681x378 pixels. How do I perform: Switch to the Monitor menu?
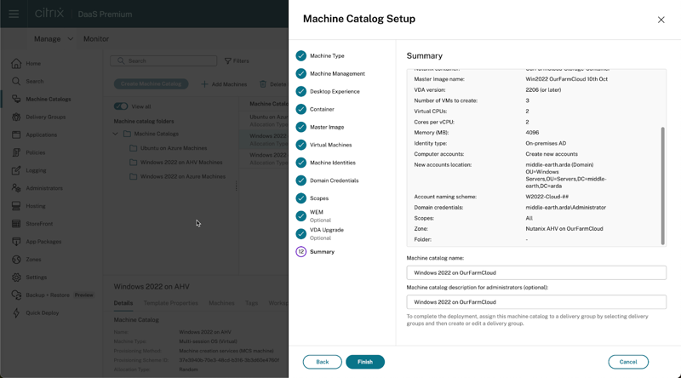pos(96,39)
